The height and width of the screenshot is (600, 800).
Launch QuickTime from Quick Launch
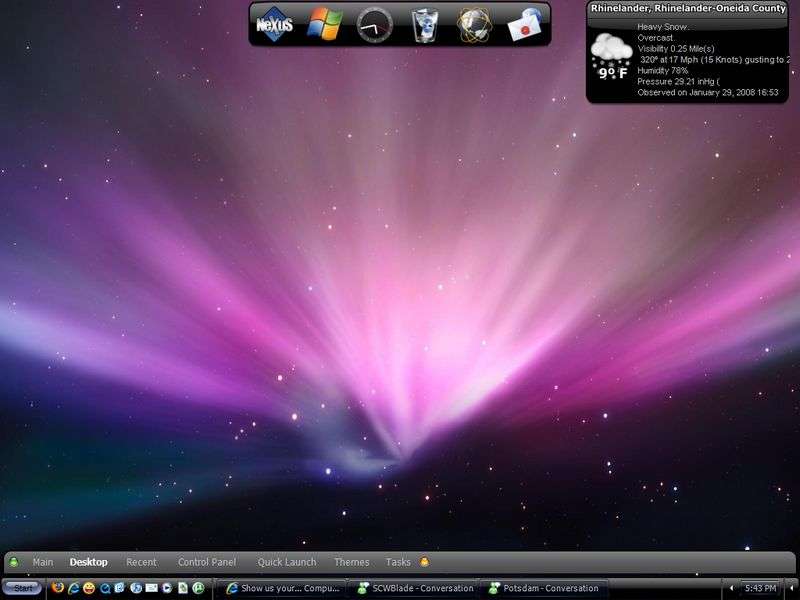pyautogui.click(x=105, y=588)
